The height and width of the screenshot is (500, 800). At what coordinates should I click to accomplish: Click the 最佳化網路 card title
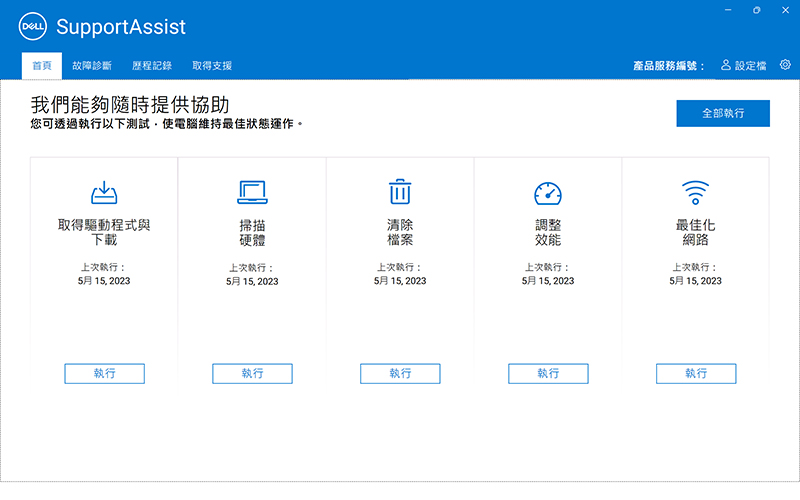pyautogui.click(x=695, y=233)
